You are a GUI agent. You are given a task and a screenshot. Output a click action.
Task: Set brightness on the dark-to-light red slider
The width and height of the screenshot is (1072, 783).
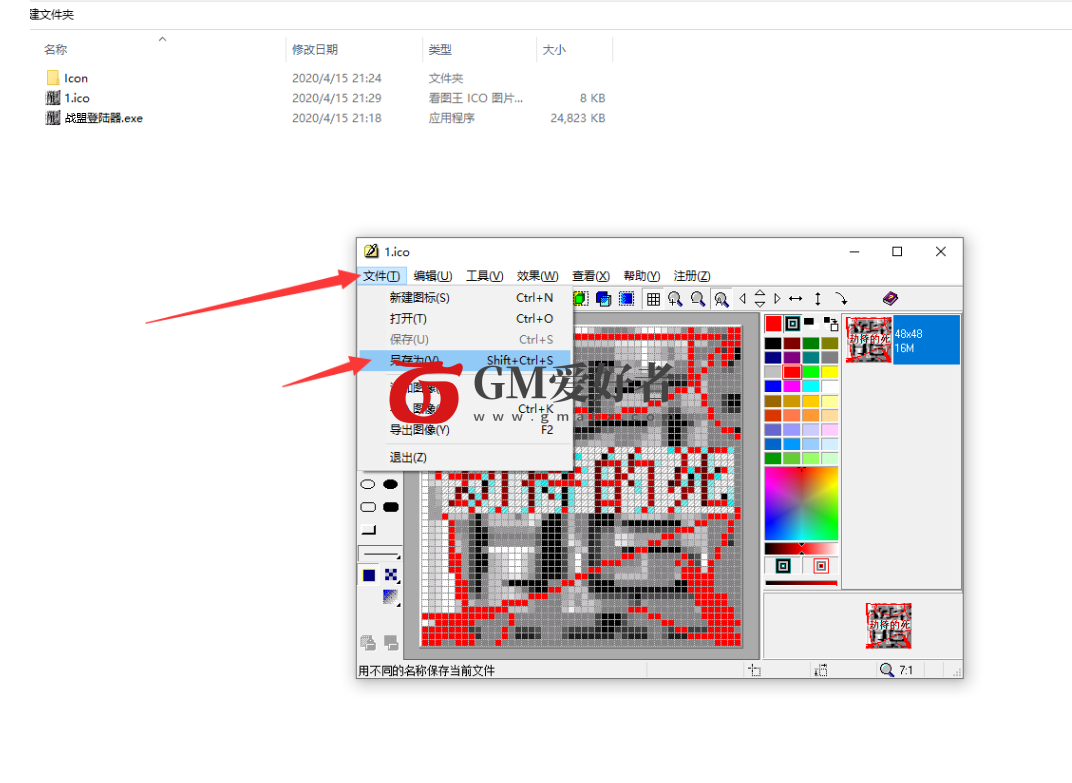pos(801,549)
